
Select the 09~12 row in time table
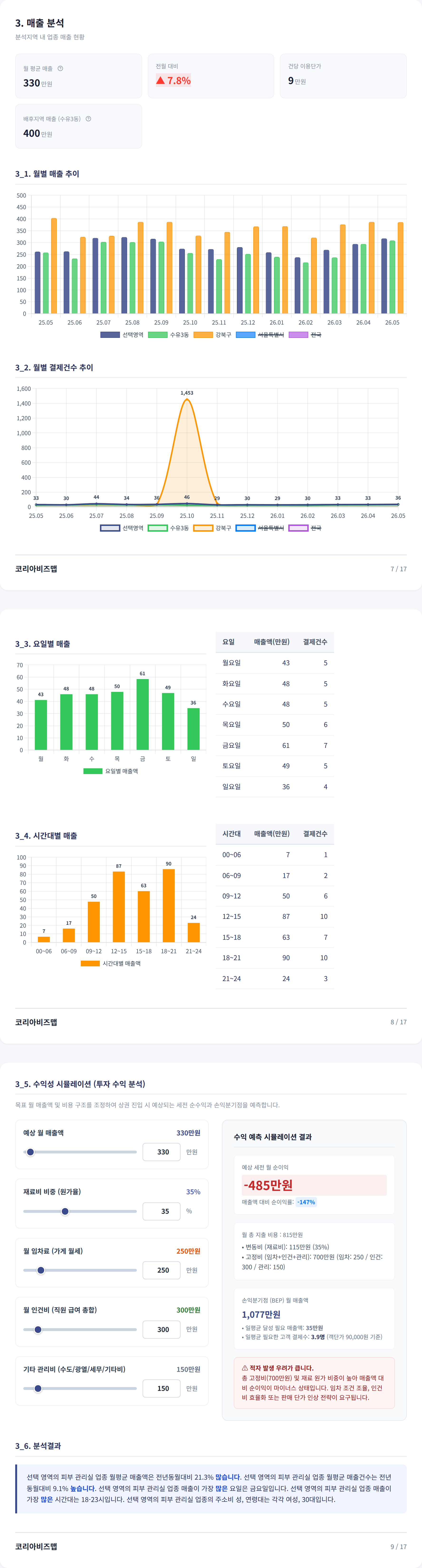(x=275, y=896)
